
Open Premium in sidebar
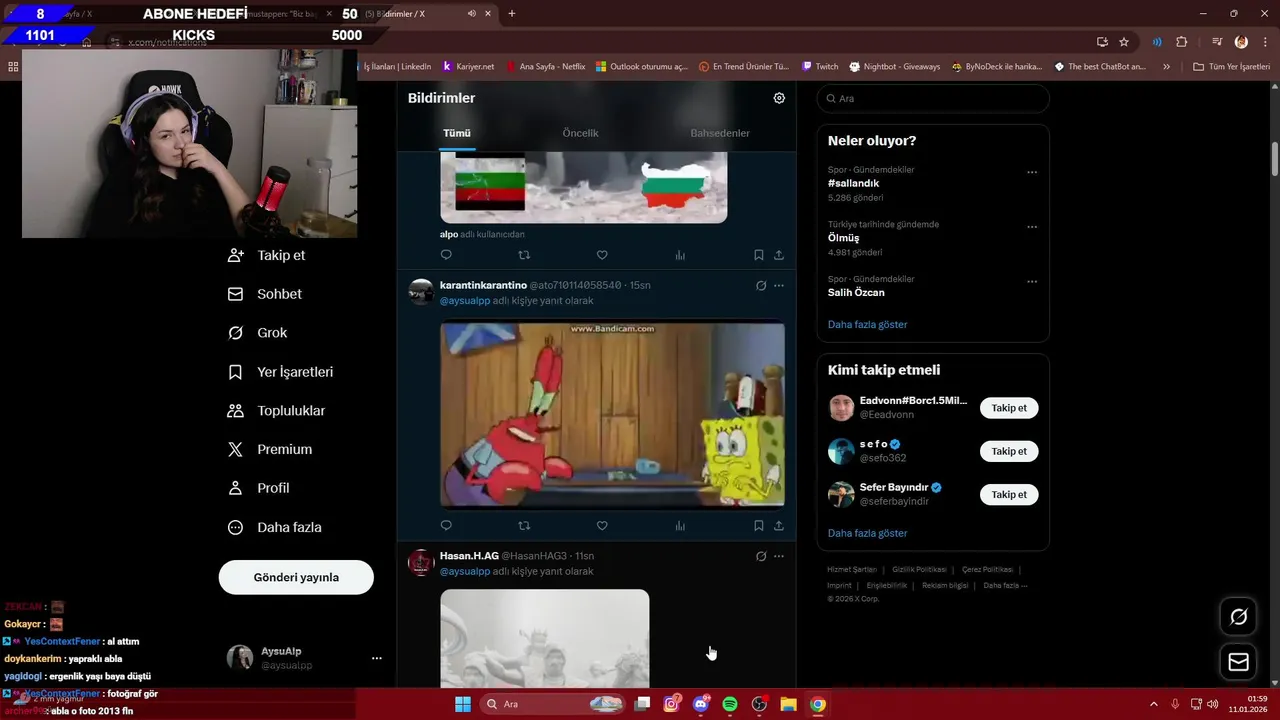270,450
